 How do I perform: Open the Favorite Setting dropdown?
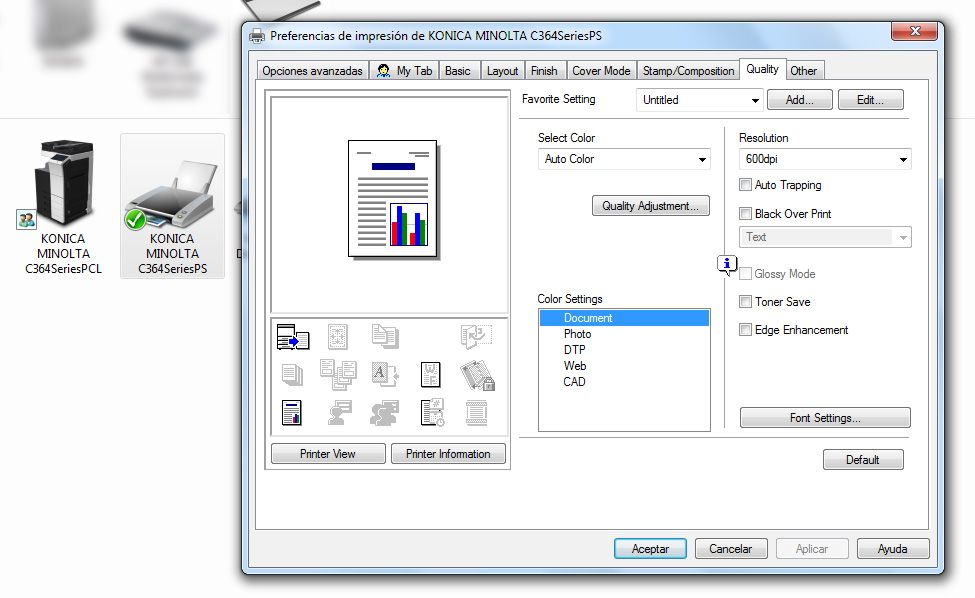(x=700, y=99)
